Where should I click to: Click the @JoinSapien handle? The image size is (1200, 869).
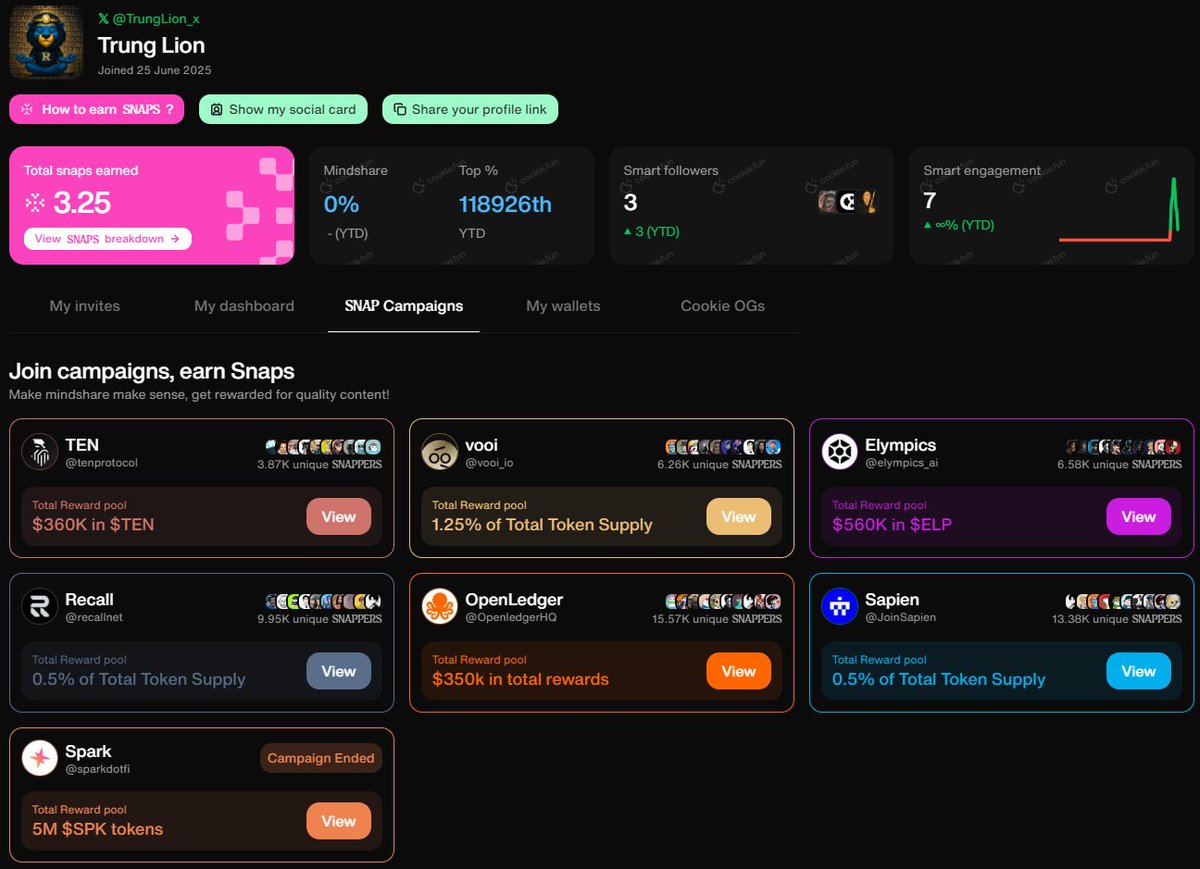tap(900, 617)
